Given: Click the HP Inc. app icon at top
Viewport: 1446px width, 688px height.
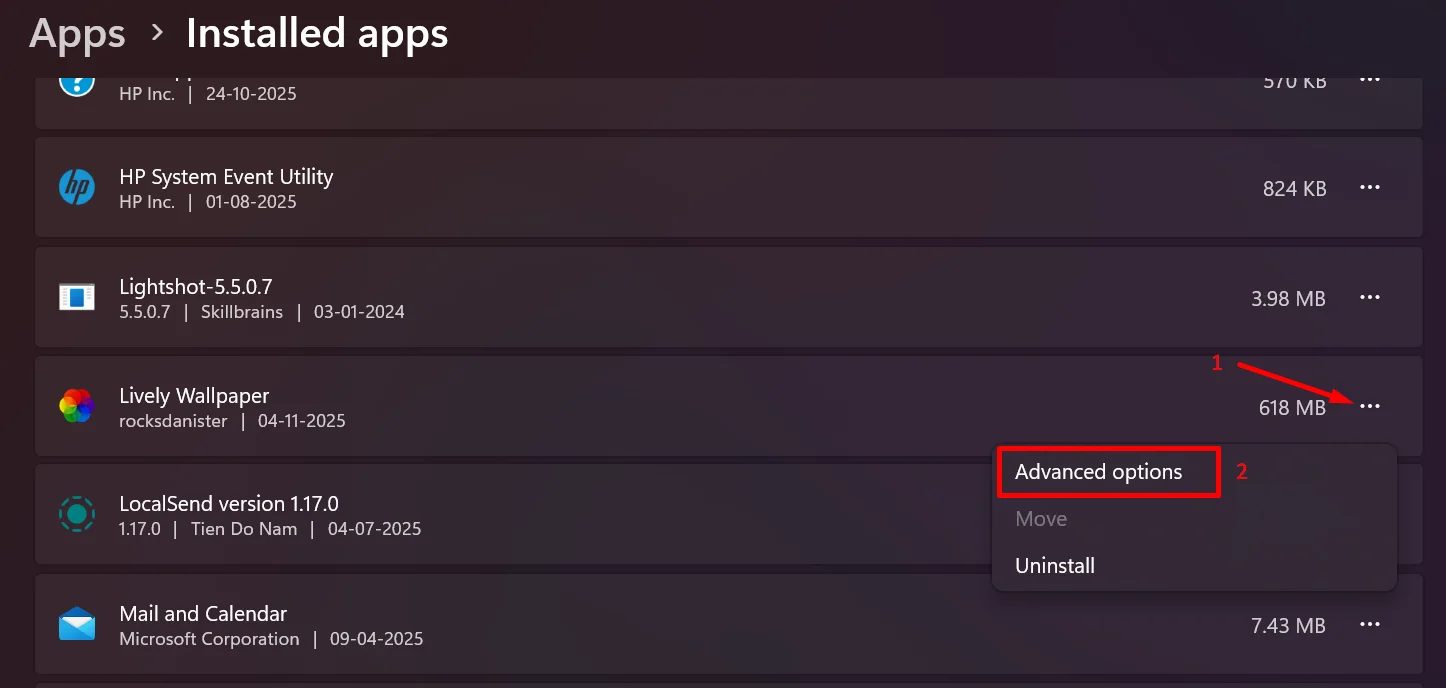Looking at the screenshot, I should pyautogui.click(x=77, y=80).
